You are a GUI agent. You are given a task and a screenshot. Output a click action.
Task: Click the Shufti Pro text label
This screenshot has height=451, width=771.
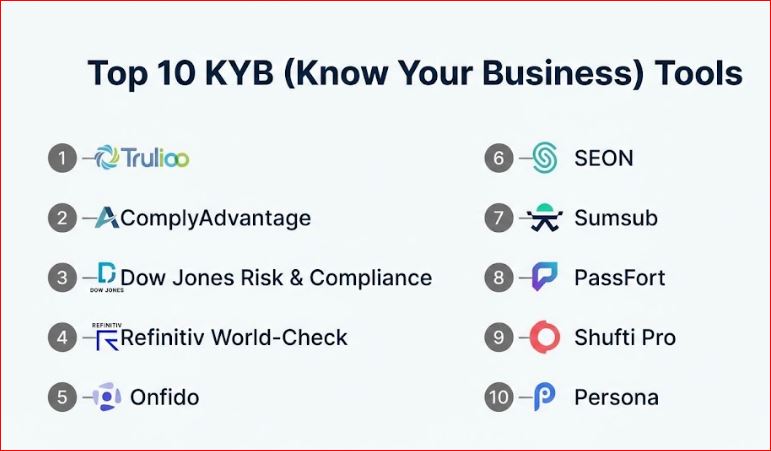point(624,337)
